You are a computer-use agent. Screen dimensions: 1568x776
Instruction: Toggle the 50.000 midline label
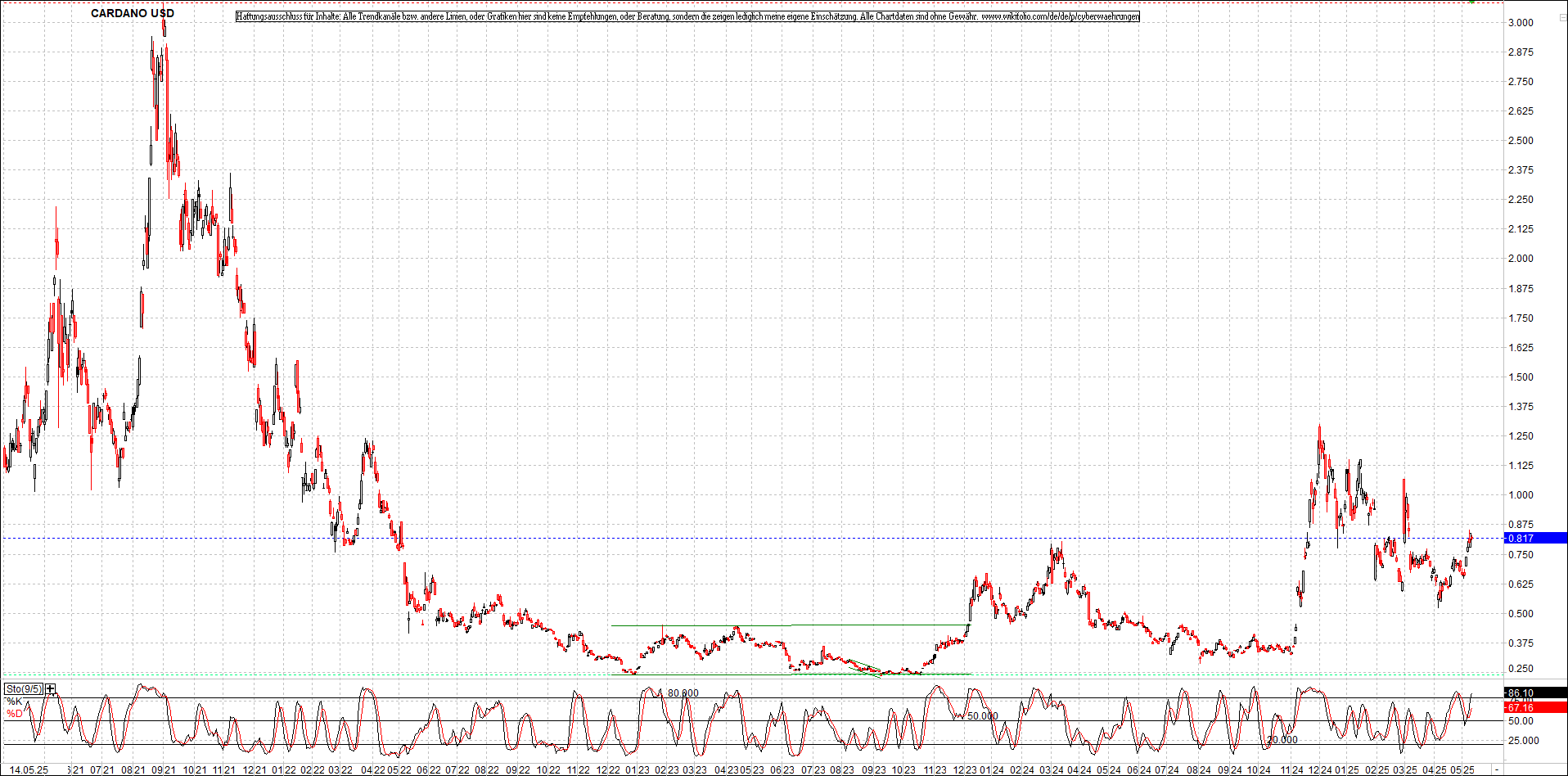[x=983, y=715]
